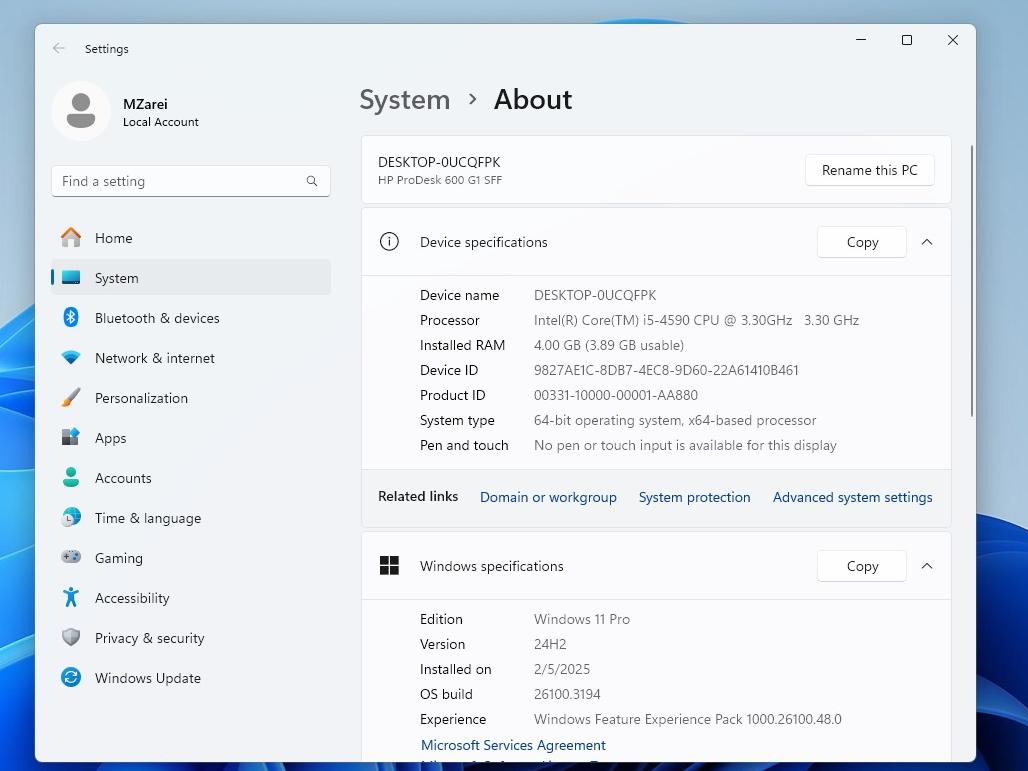The height and width of the screenshot is (771, 1028).
Task: Open the Gaming controller icon
Action: coord(71,558)
